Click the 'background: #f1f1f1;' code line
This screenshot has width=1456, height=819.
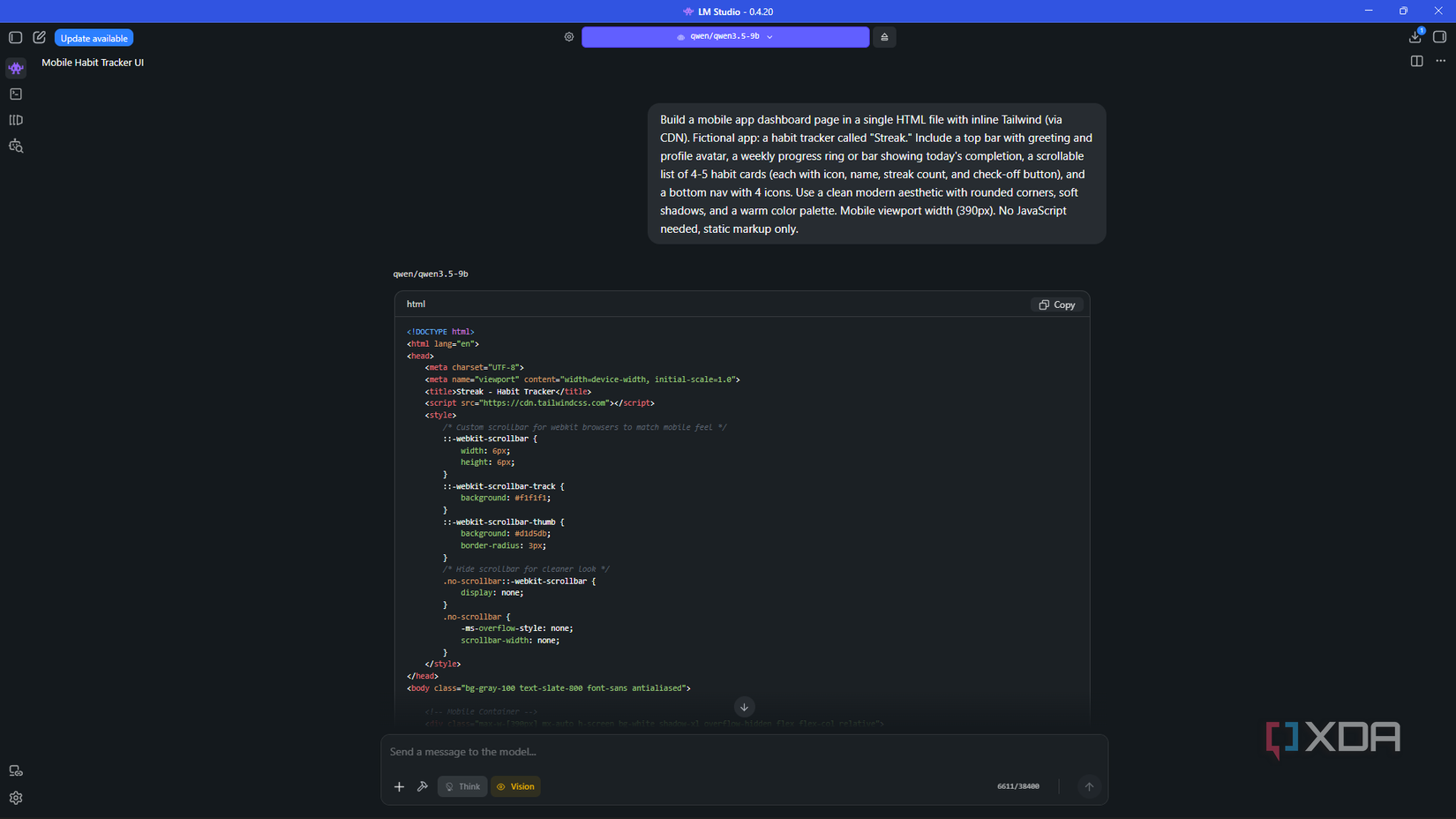pyautogui.click(x=506, y=499)
